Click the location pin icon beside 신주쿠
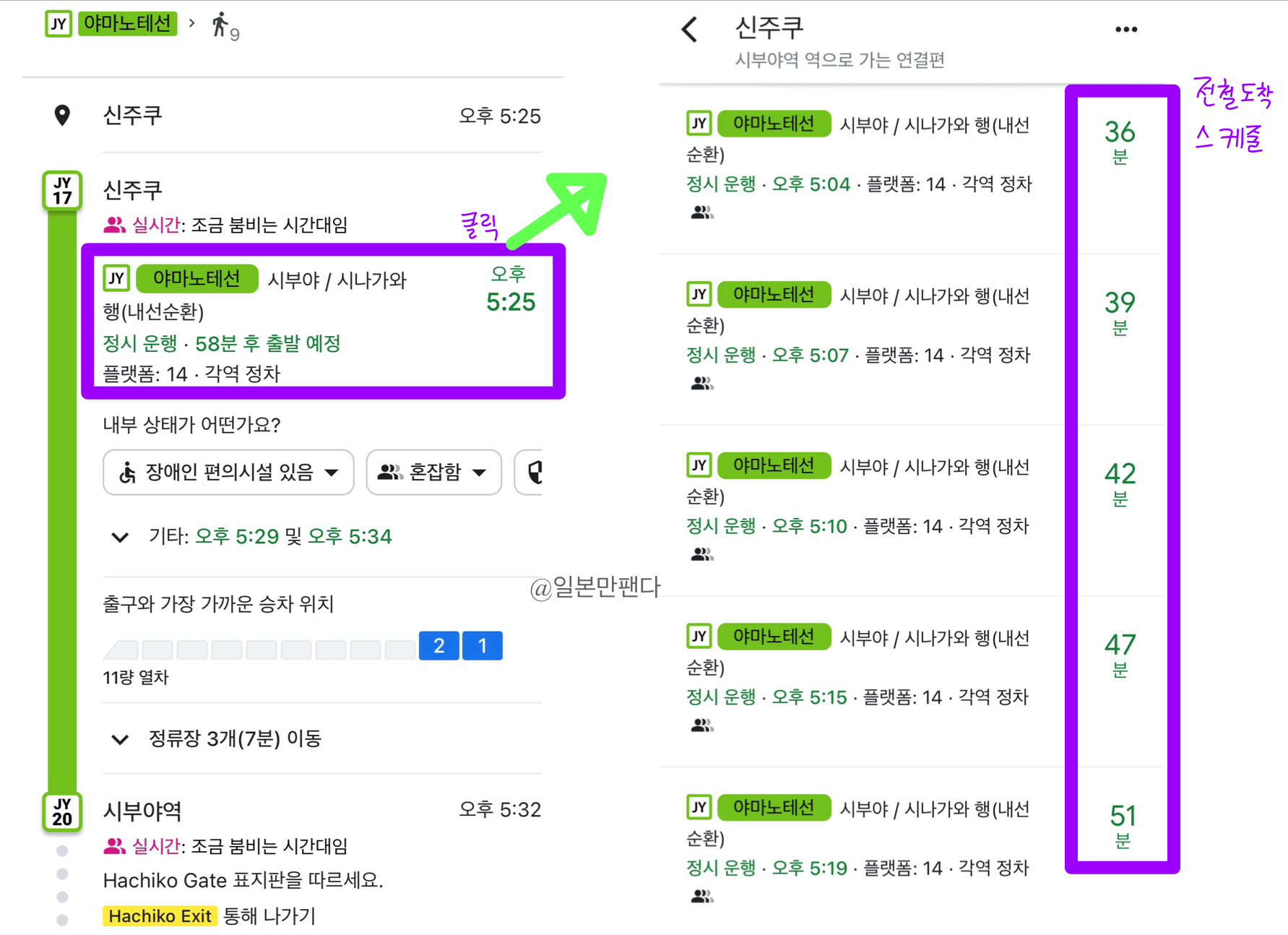Viewport: 1288px width, 935px height. point(62,116)
